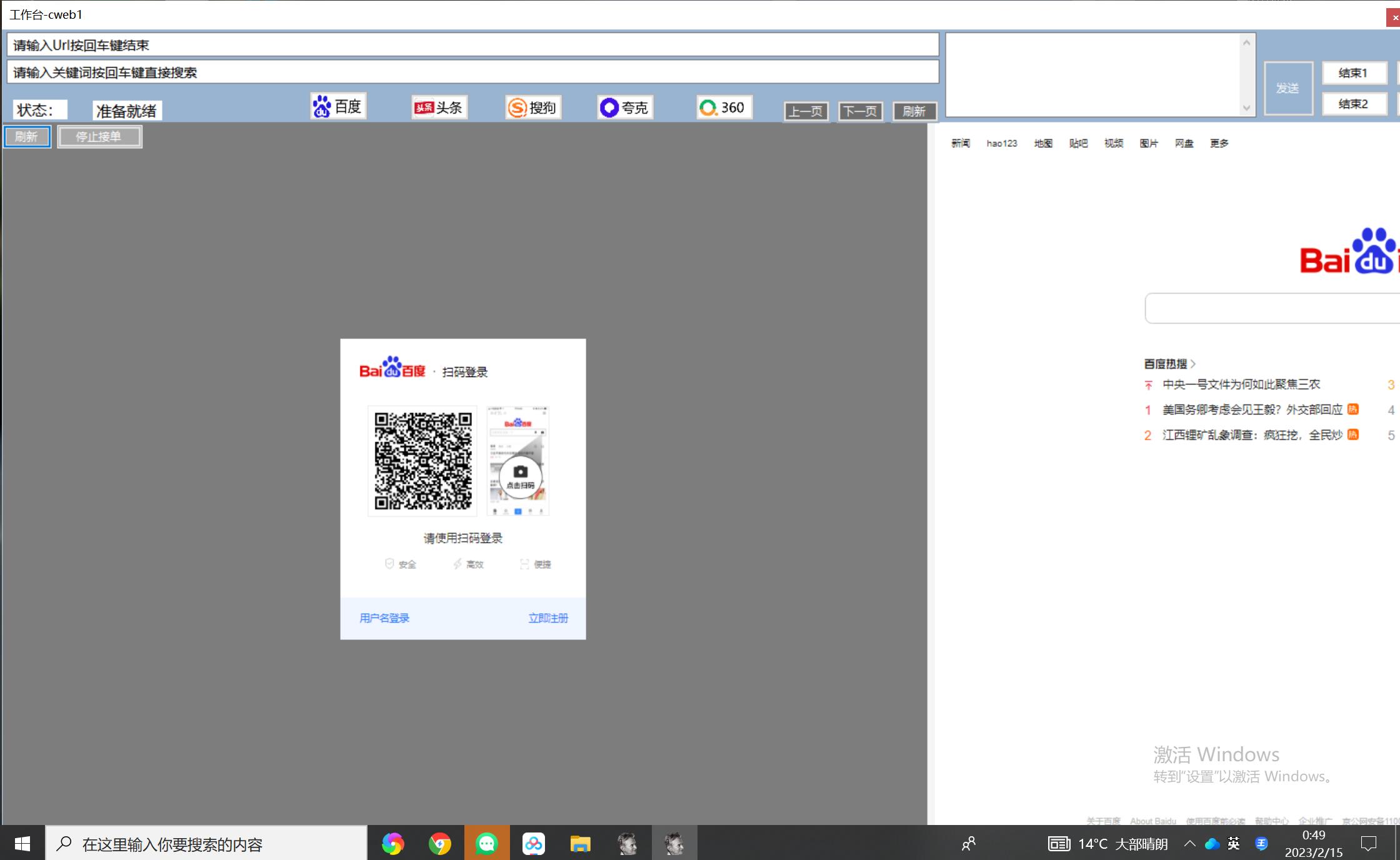Open the green chat app in taskbar
The height and width of the screenshot is (860, 1400).
pos(487,844)
